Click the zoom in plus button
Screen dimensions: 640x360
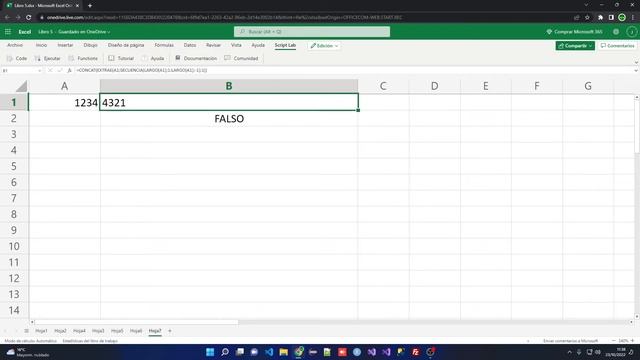633,341
